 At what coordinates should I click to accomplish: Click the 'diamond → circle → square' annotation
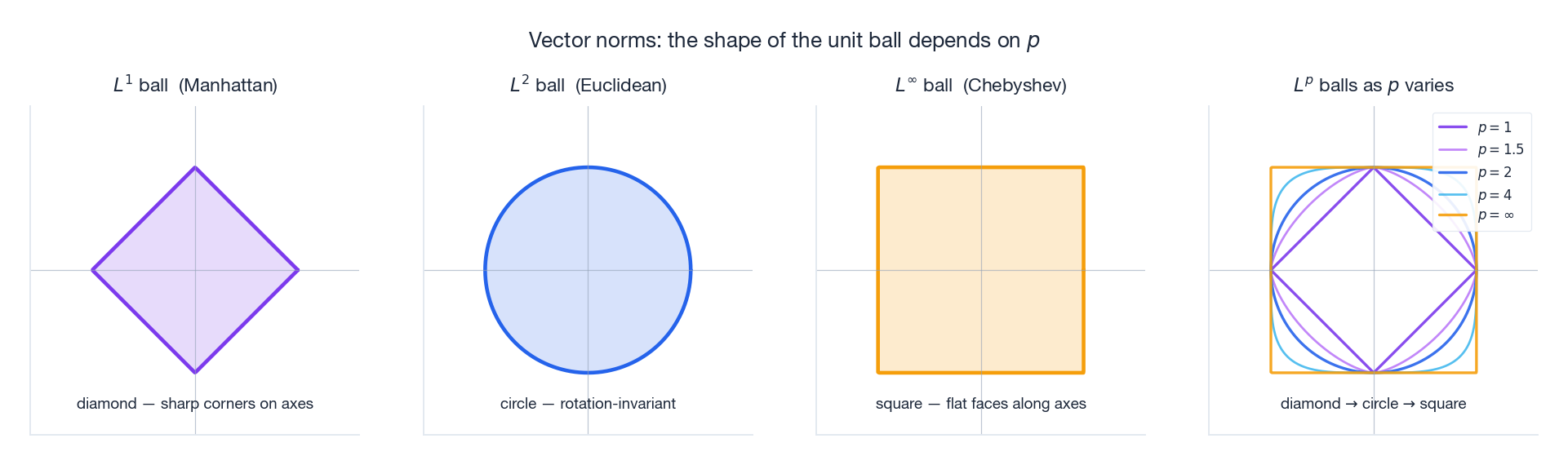[x=1374, y=404]
